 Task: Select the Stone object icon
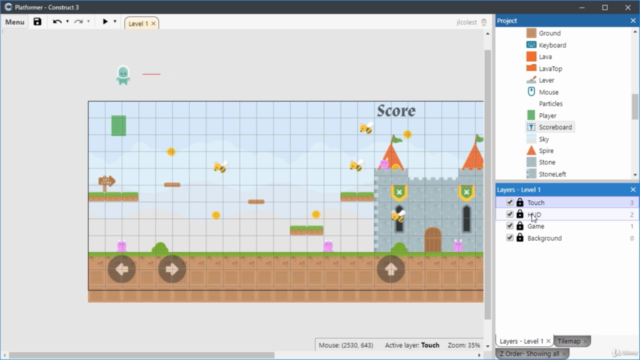point(531,162)
